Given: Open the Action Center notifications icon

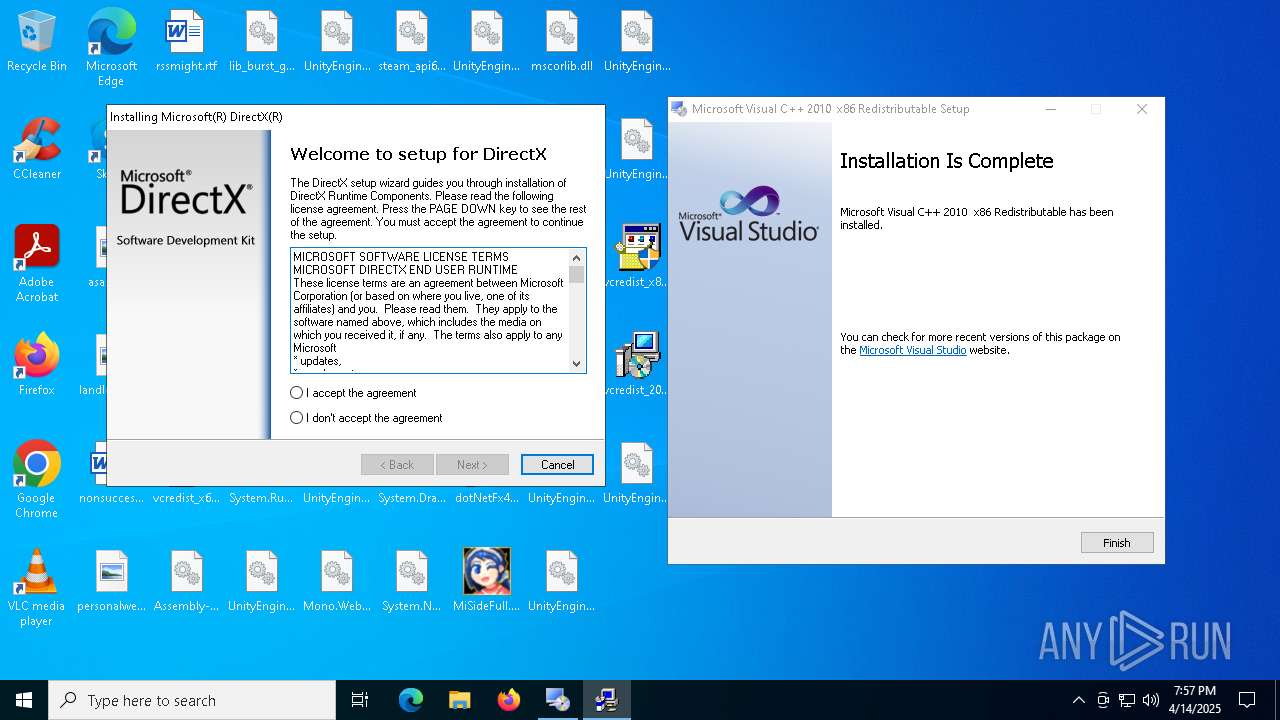Looking at the screenshot, I should (1247, 700).
